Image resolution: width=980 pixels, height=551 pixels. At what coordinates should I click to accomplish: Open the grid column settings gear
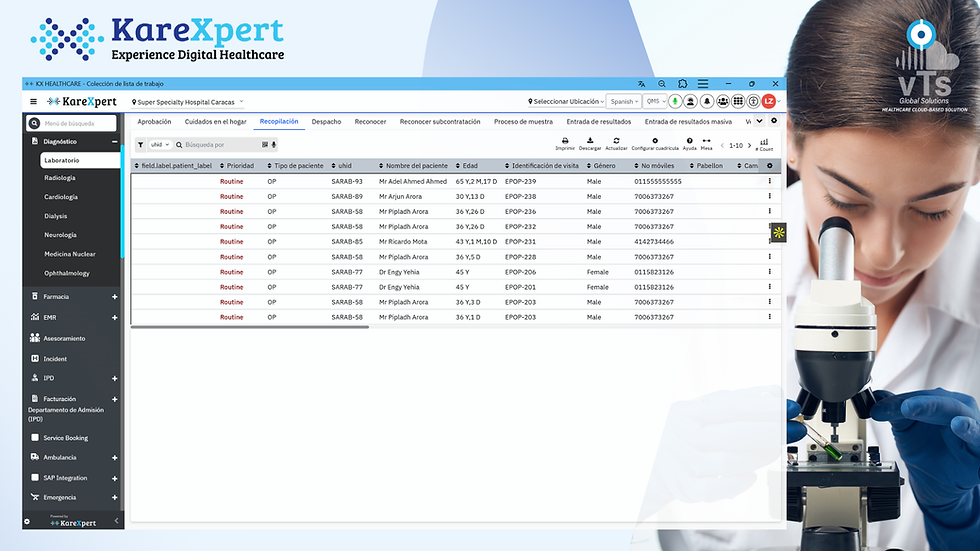pos(769,166)
